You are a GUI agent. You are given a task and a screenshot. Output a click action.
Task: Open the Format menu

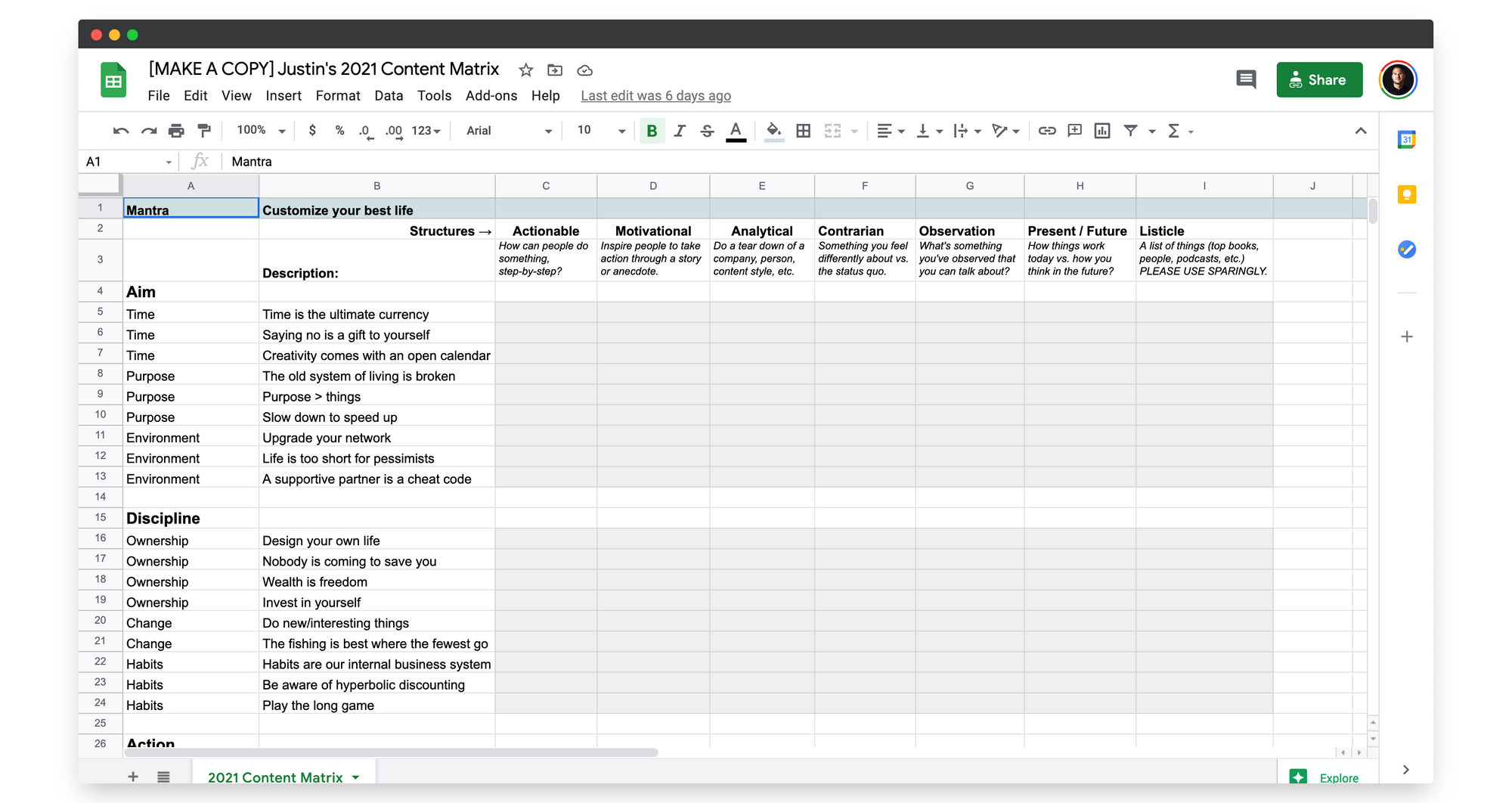[x=337, y=95]
